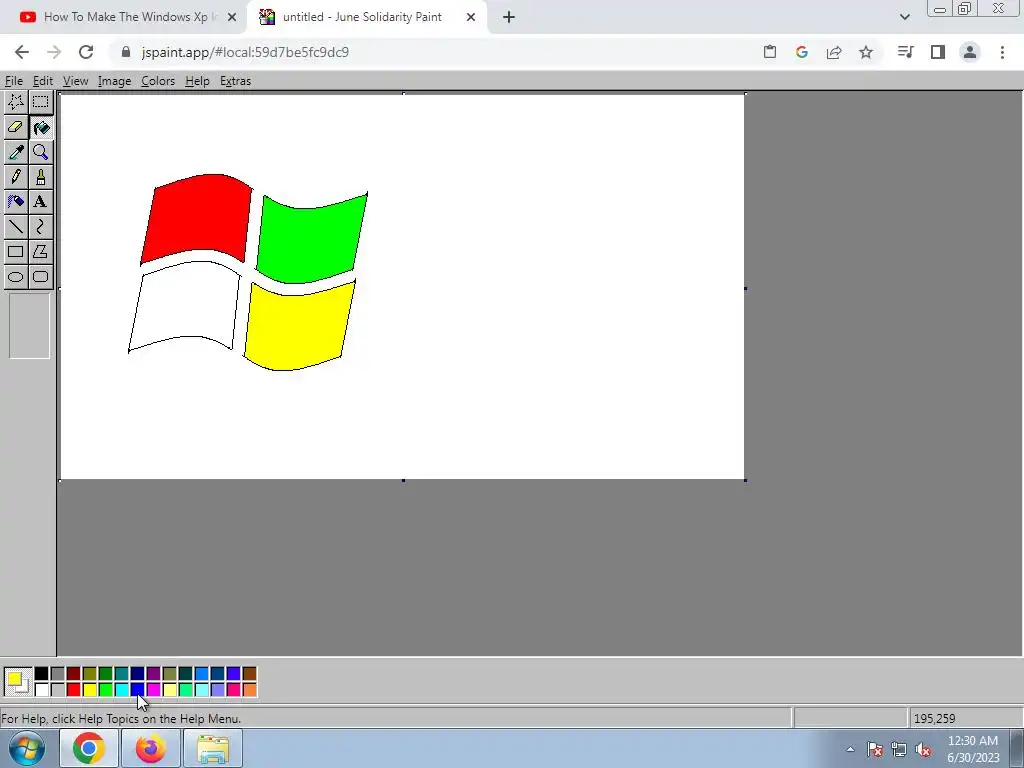
Task: Go forward in the browser
Action: [x=54, y=52]
